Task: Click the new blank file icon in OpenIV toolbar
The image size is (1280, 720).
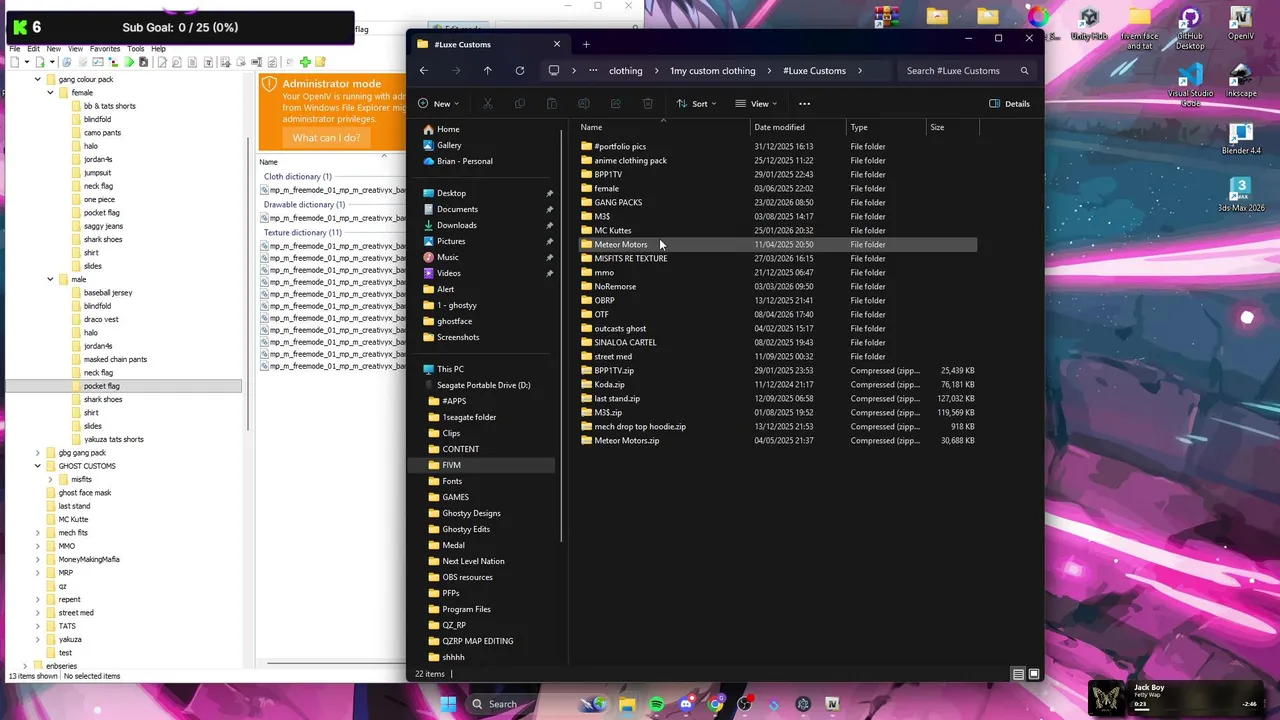Action: coord(15,62)
